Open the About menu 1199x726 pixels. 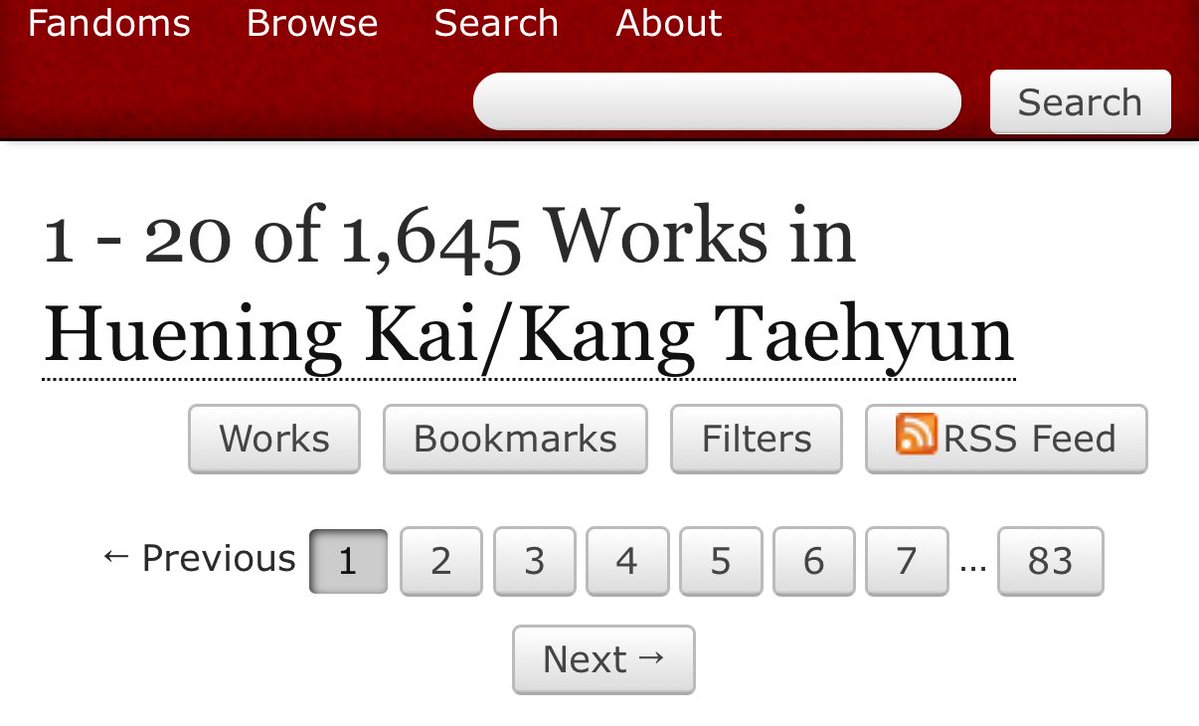[x=668, y=23]
